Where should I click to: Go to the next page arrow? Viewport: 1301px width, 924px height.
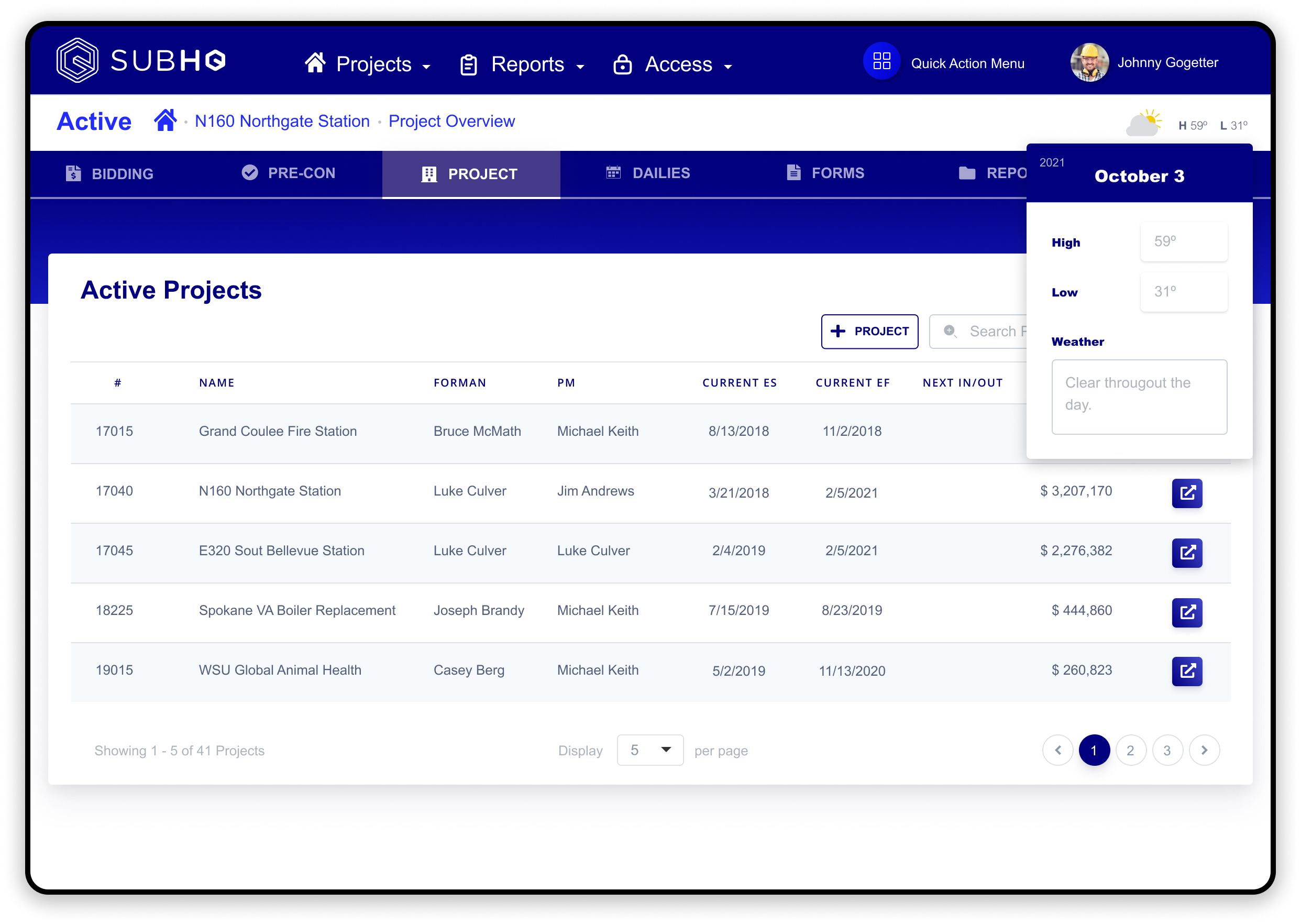[1204, 751]
